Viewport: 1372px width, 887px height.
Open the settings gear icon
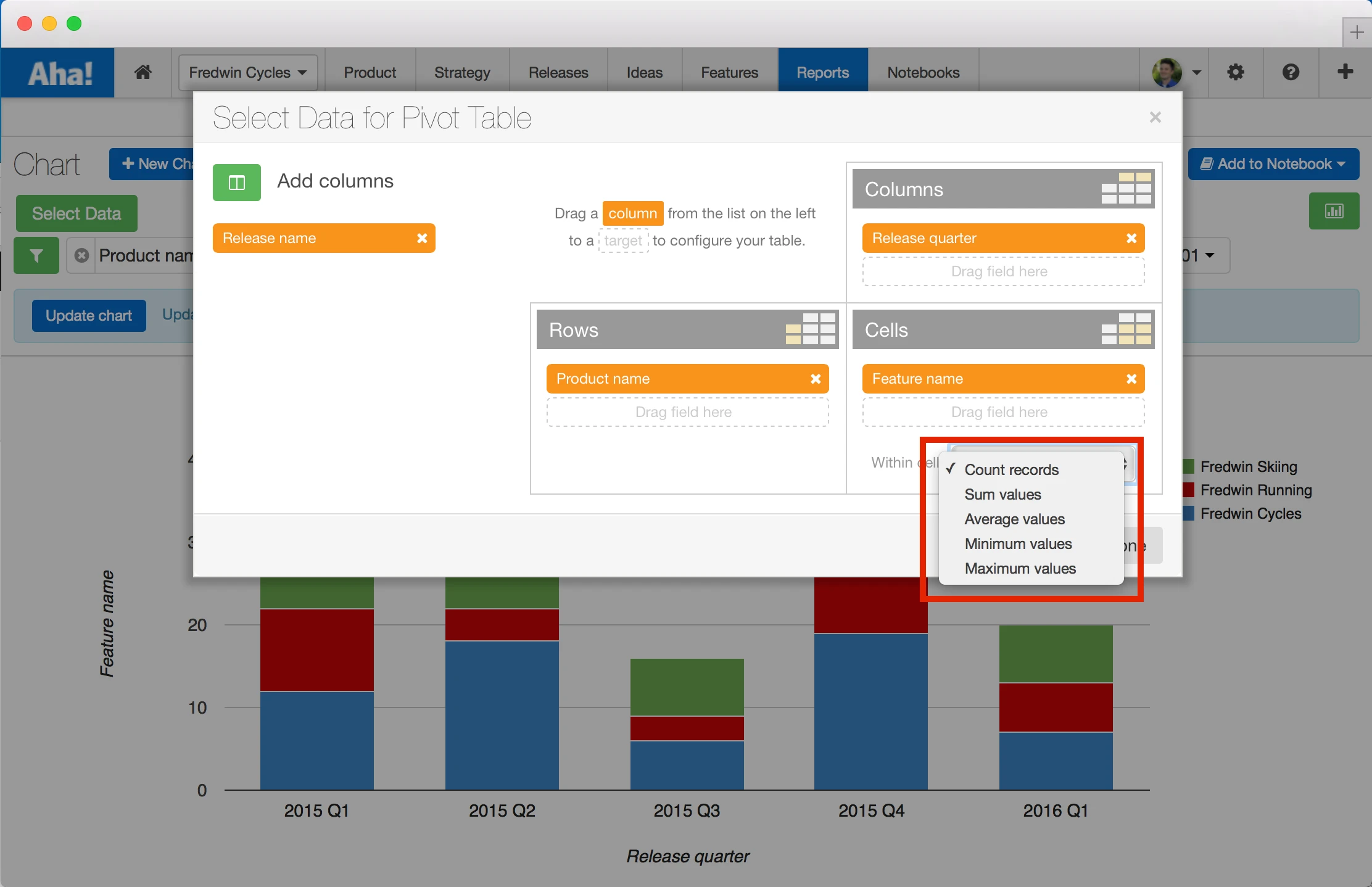coord(1236,72)
